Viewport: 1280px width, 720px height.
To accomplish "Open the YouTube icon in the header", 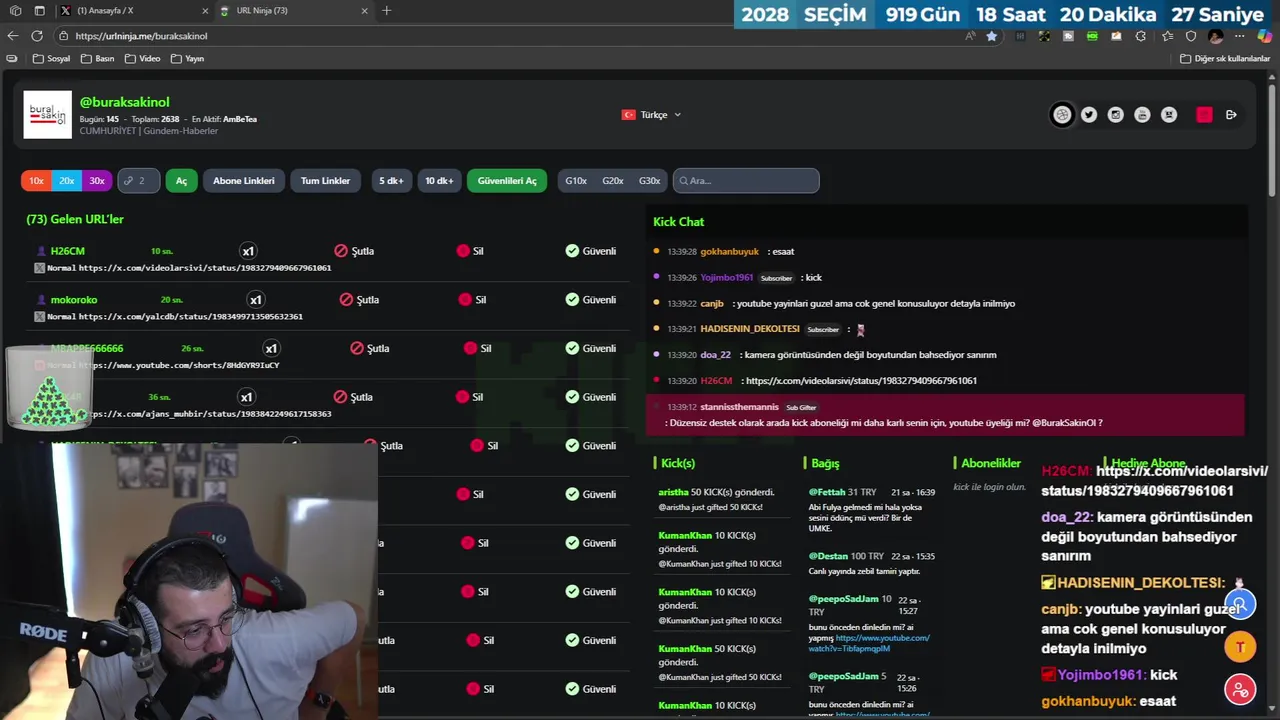I will pos(1143,115).
